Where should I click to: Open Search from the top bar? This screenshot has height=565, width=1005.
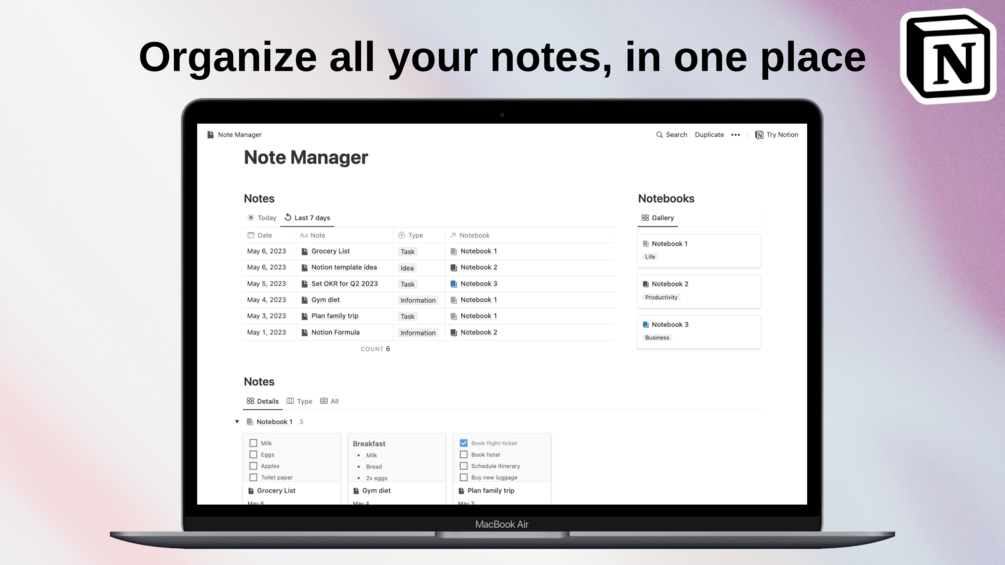tap(671, 135)
